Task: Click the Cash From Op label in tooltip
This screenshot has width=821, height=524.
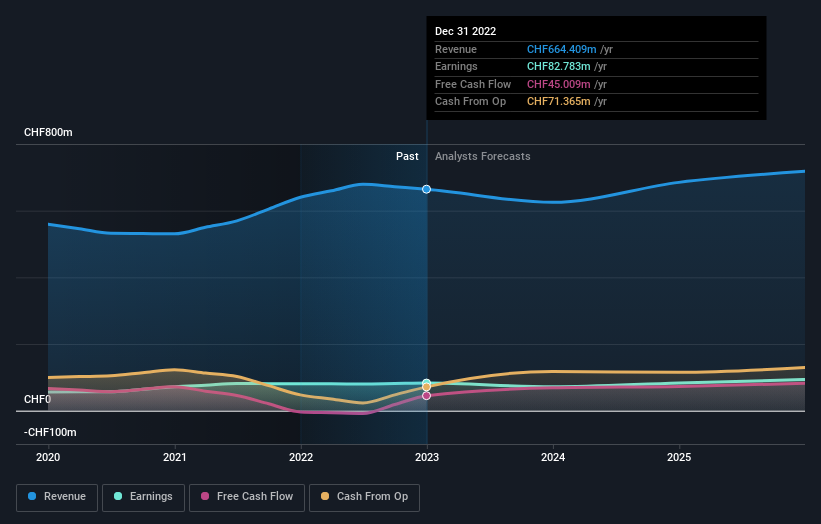Action: coord(470,102)
